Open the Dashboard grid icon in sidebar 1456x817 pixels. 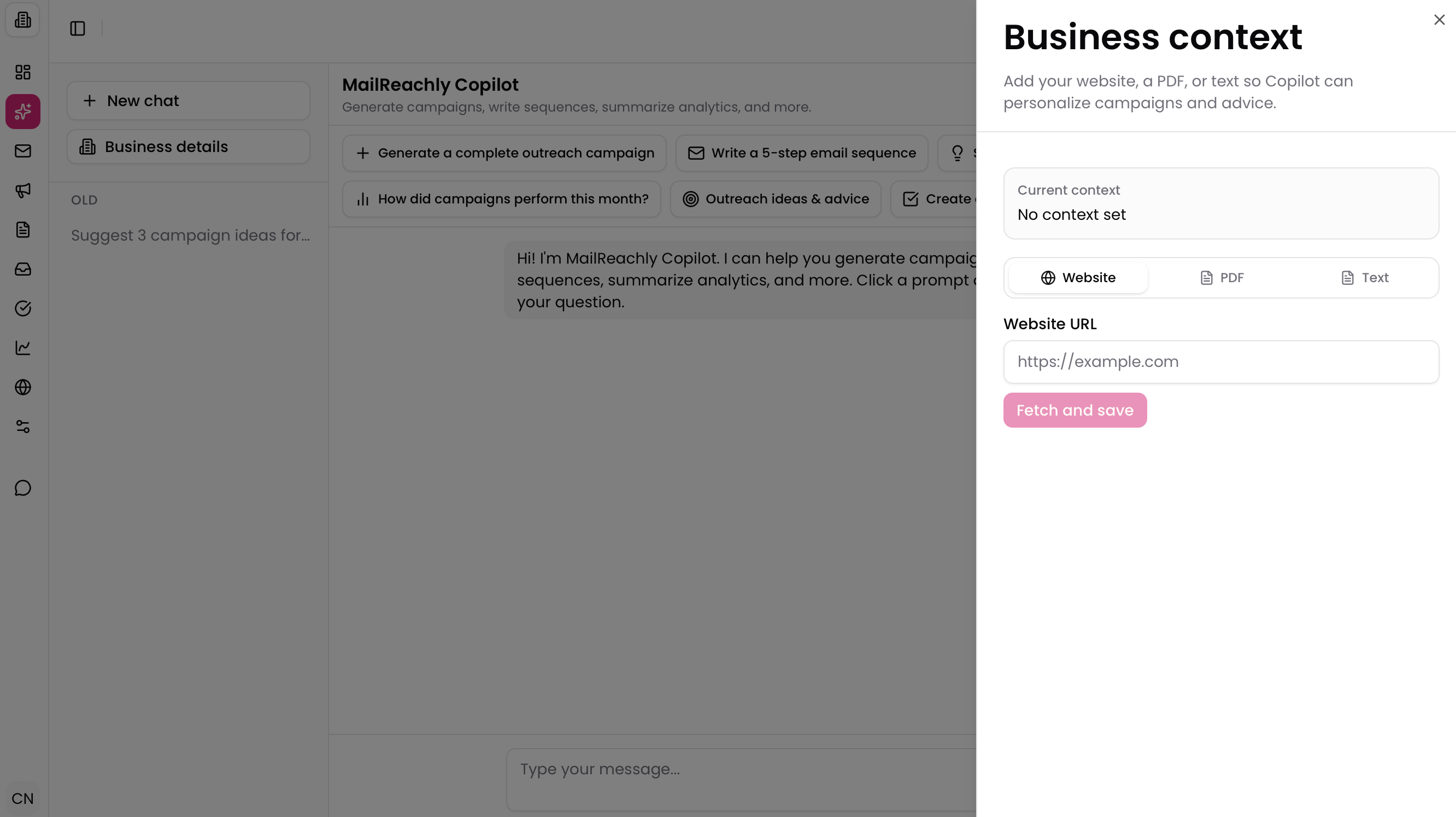click(x=22, y=72)
